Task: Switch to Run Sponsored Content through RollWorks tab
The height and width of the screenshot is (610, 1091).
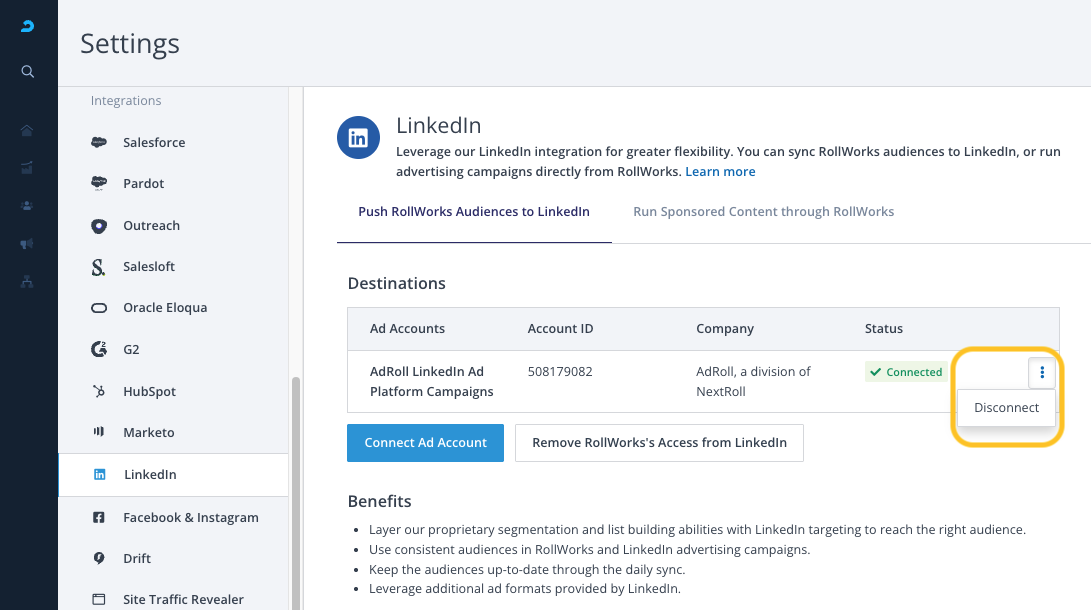Action: (x=763, y=212)
